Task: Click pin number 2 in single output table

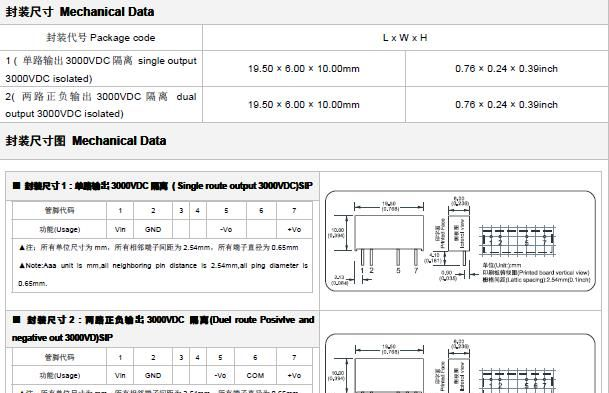Action: point(153,210)
